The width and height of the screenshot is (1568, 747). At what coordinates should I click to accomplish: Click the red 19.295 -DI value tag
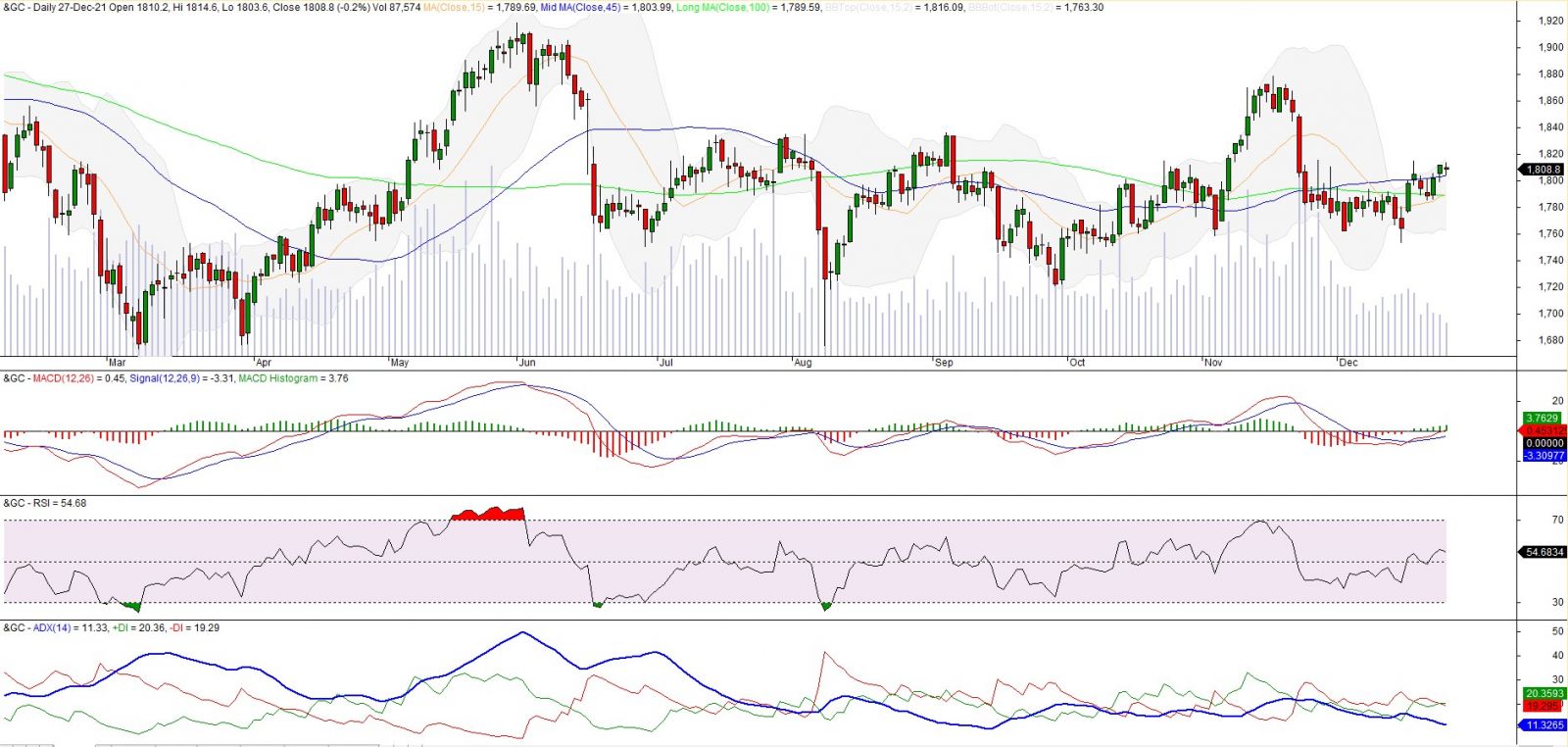(1543, 706)
